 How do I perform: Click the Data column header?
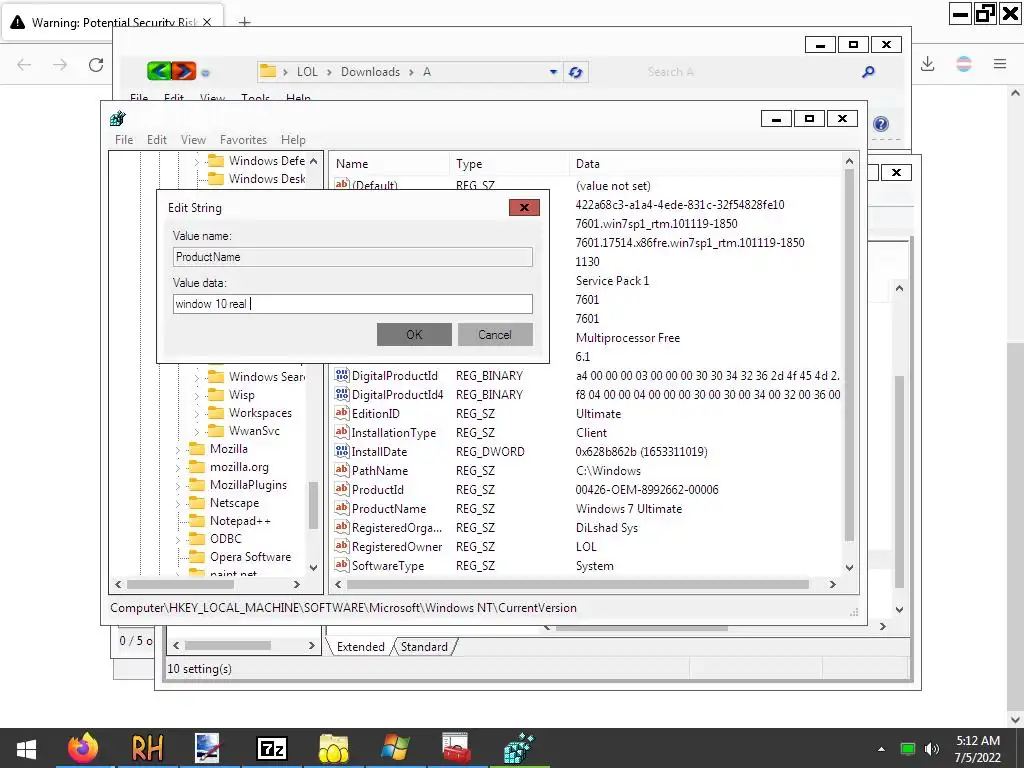click(x=705, y=164)
